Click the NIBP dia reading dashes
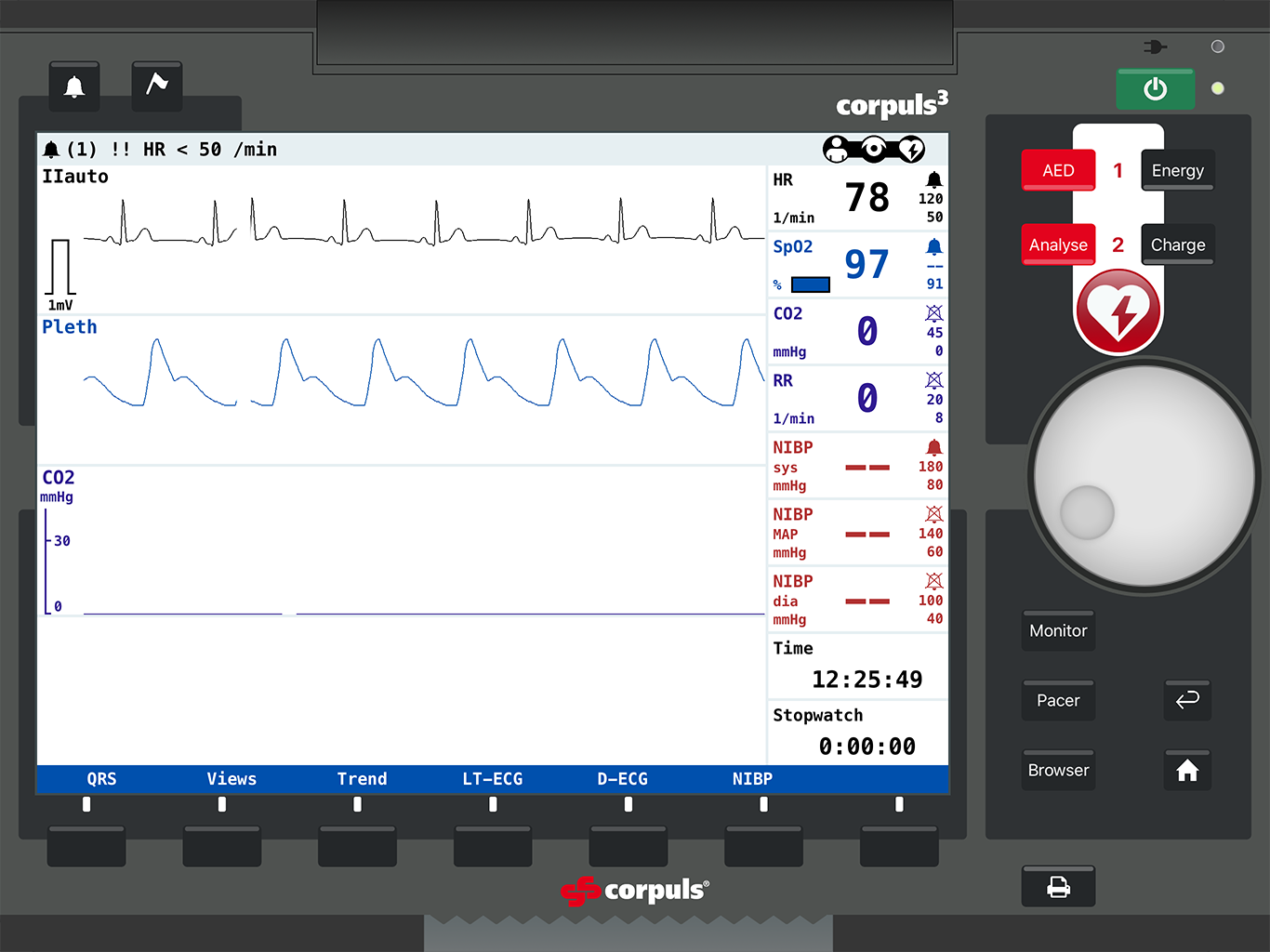 [867, 602]
